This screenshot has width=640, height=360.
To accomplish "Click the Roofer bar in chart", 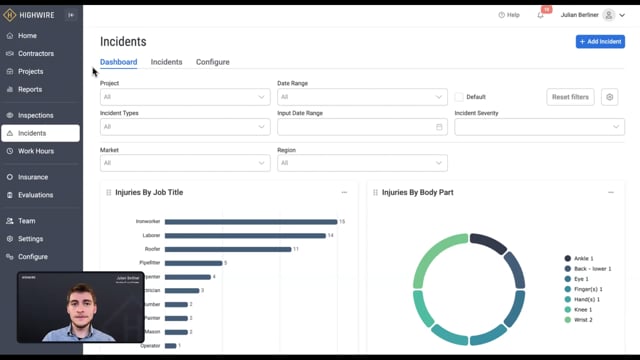I will click(228, 249).
